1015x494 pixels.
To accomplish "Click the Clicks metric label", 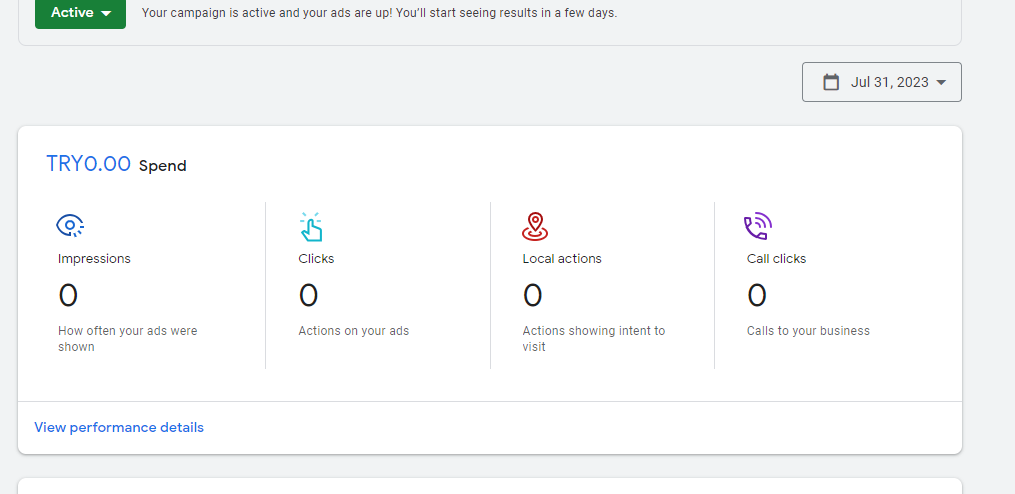I will click(317, 258).
